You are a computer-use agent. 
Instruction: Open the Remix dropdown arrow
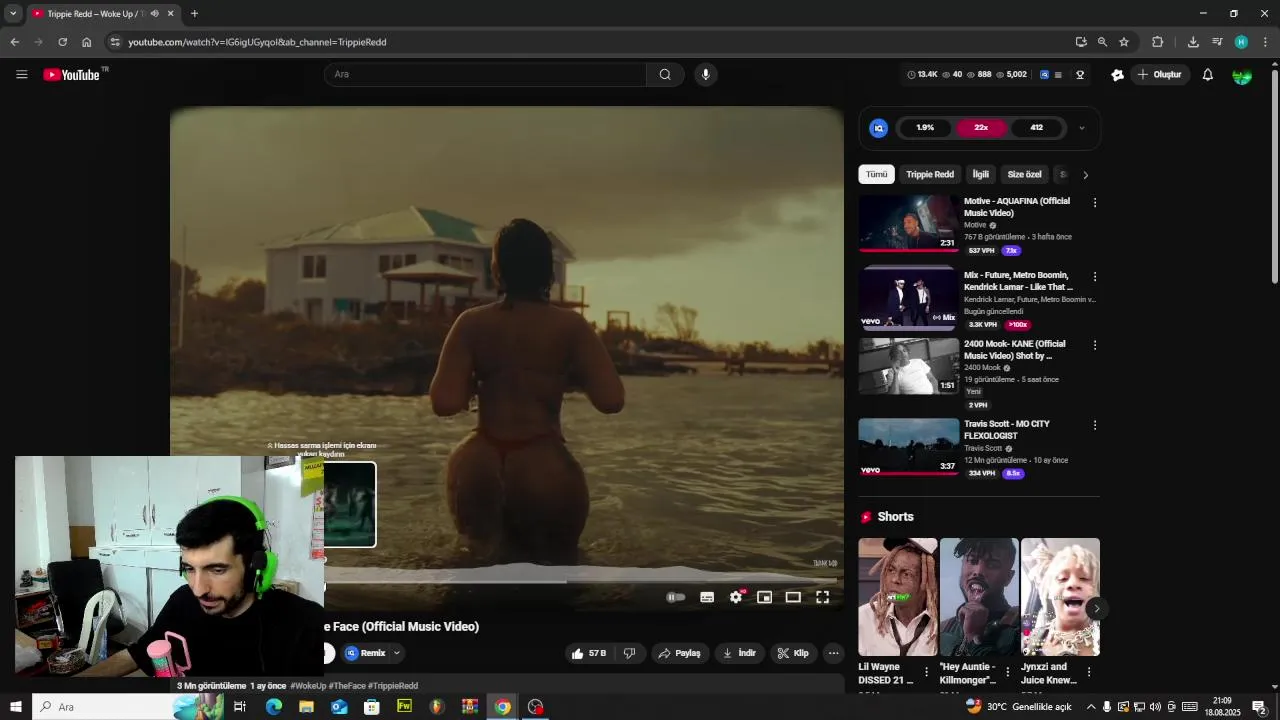[396, 653]
